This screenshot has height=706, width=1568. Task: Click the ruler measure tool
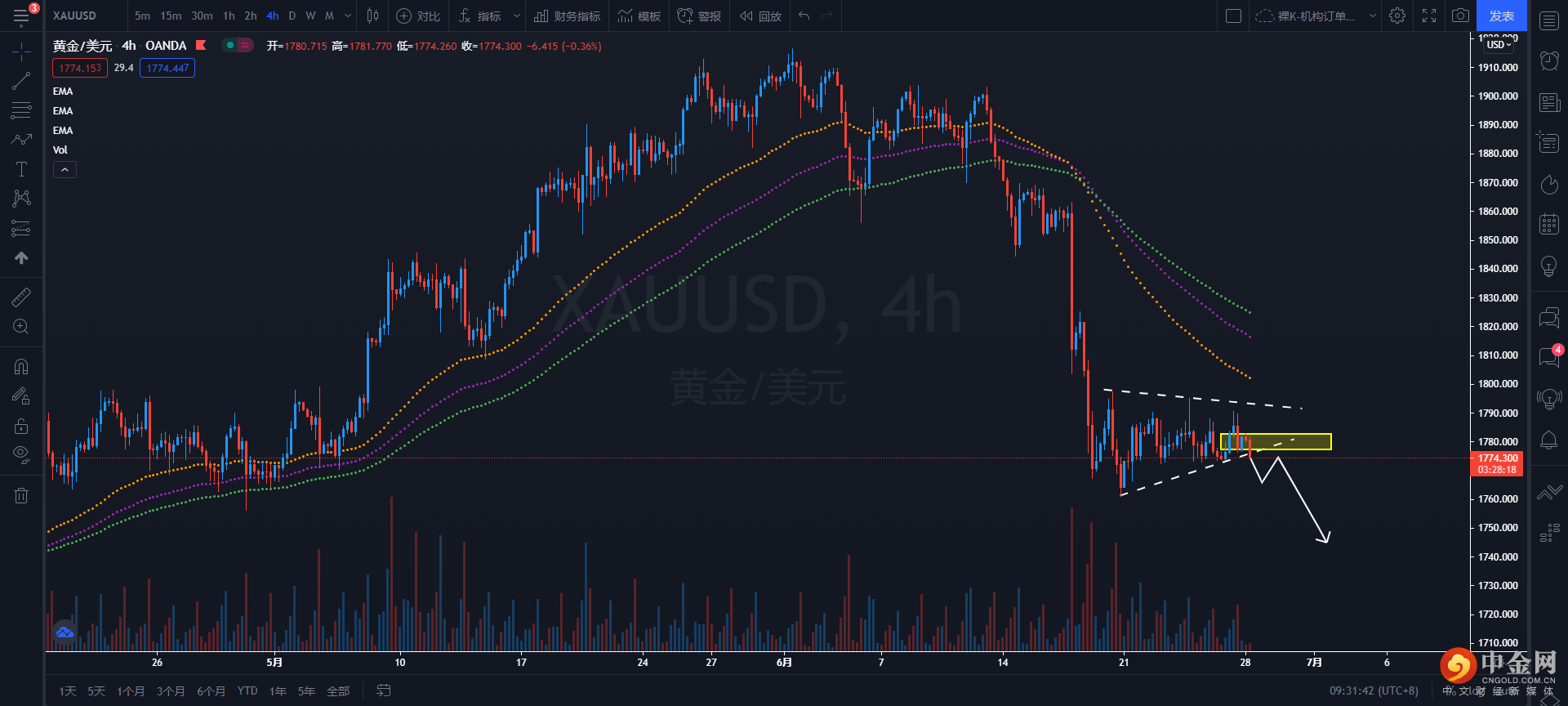pyautogui.click(x=21, y=297)
